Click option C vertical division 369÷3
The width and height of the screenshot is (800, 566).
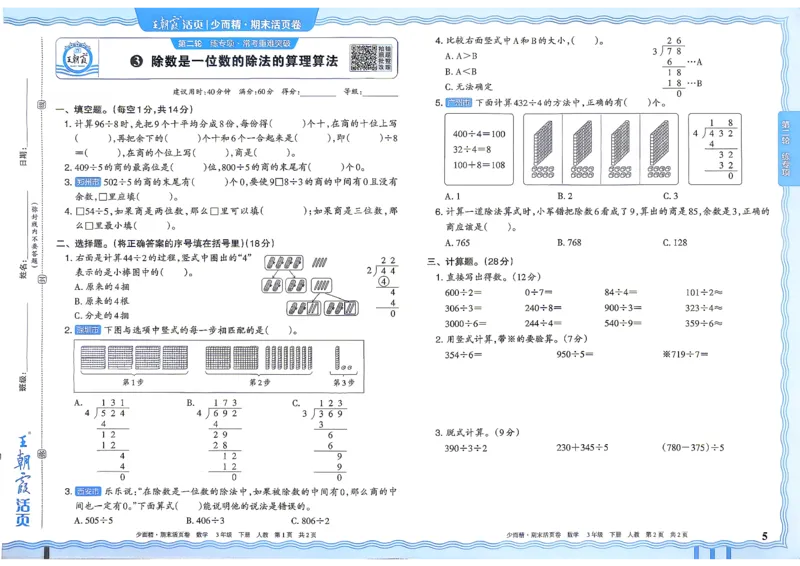(324, 439)
